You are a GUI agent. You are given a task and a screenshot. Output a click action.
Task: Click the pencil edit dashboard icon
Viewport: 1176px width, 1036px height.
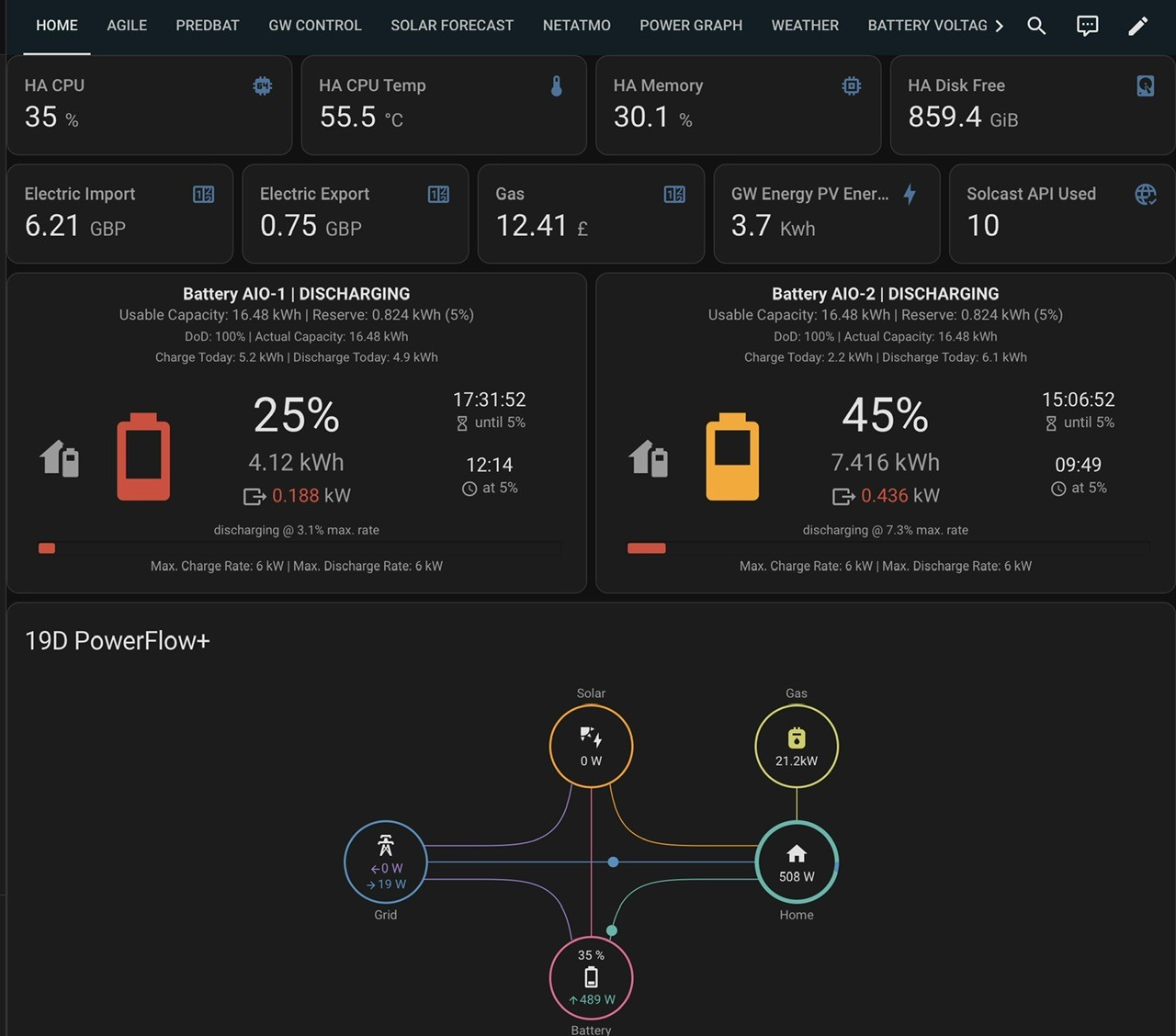click(x=1137, y=26)
